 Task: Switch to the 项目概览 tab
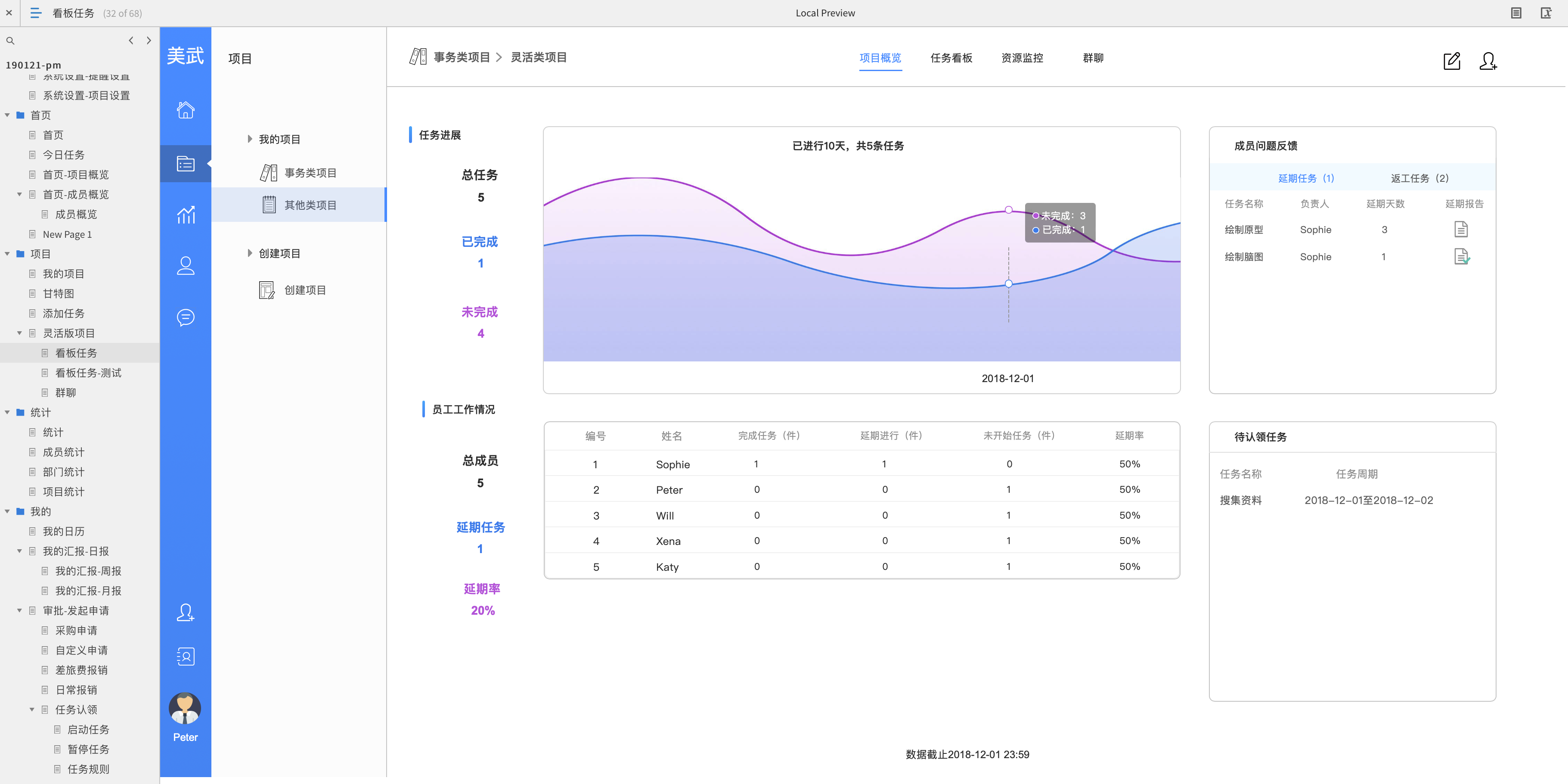pos(880,58)
